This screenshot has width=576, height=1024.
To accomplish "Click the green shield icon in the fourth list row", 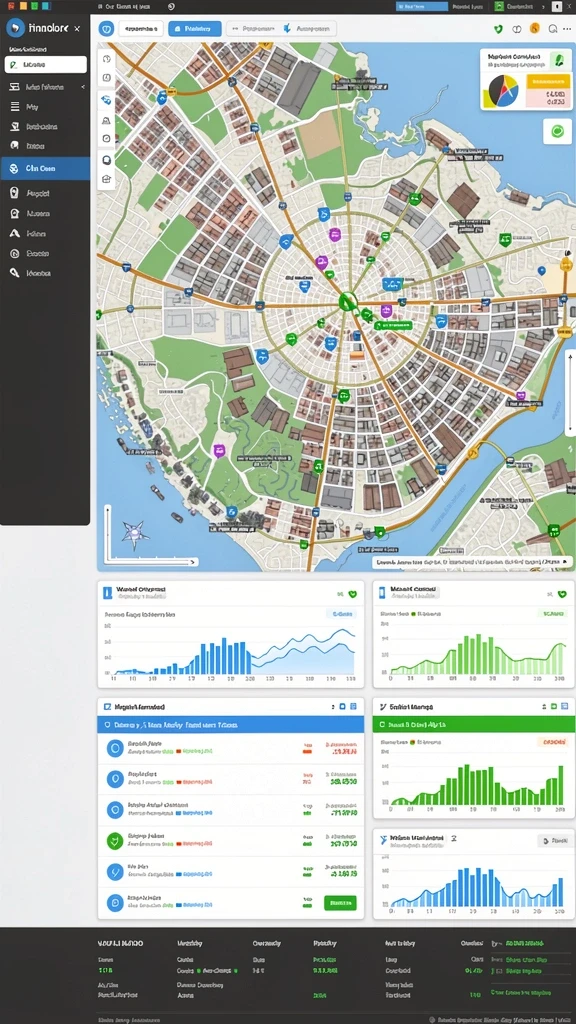I will (x=115, y=840).
